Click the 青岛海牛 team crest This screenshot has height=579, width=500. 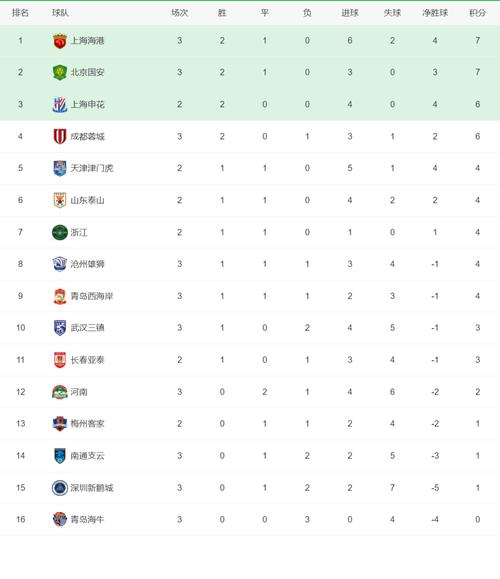(x=59, y=519)
